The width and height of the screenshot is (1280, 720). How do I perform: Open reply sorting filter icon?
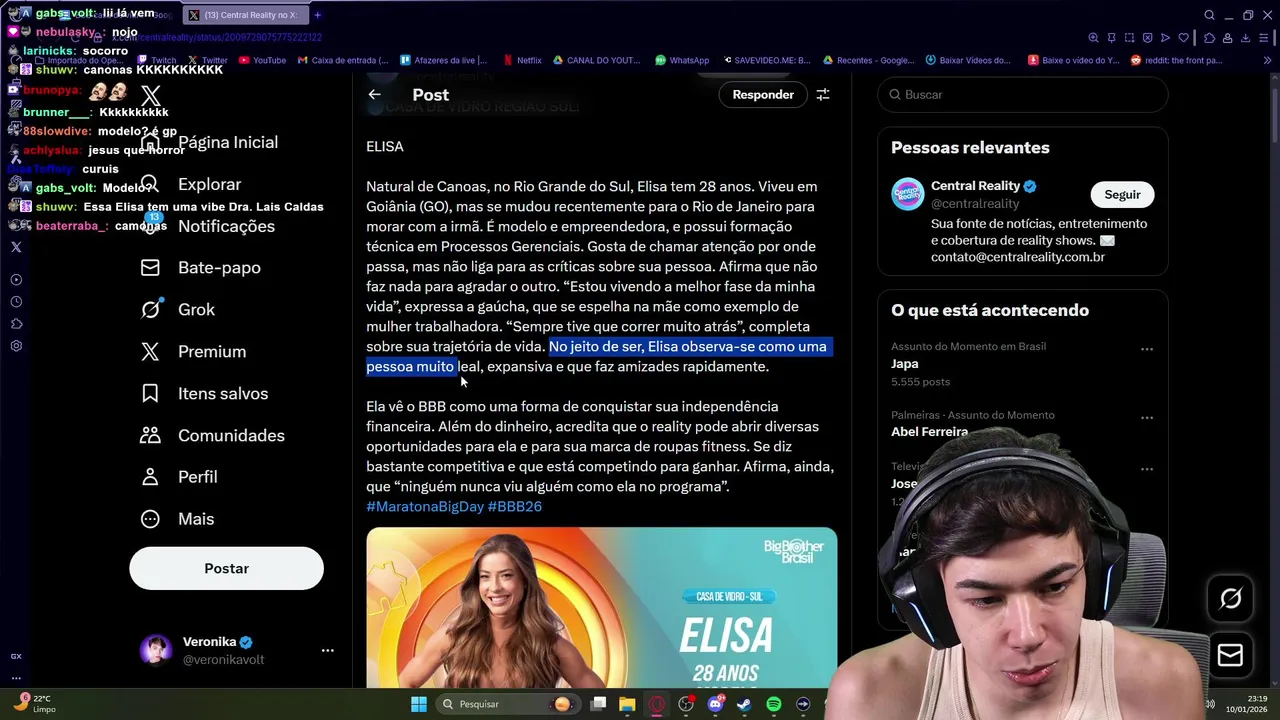tap(823, 95)
